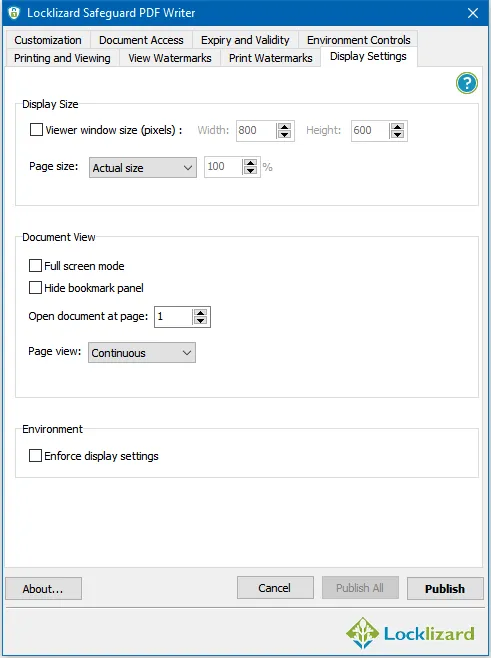Select the Environment Controls tab
The image size is (491, 658).
tap(358, 40)
